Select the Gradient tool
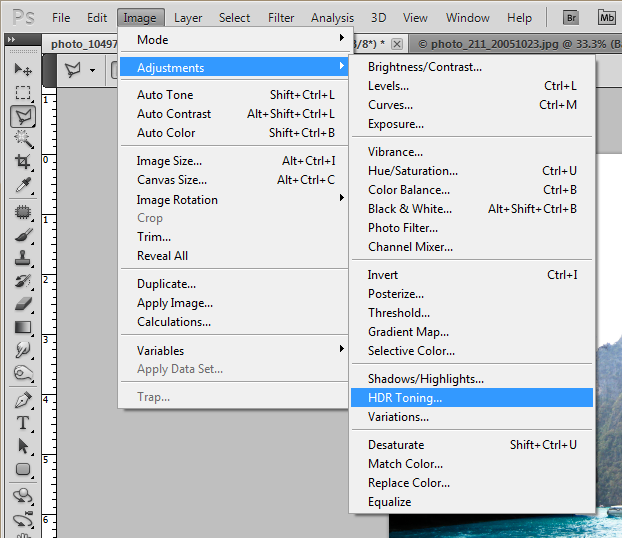Image resolution: width=622 pixels, height=538 pixels. [23, 327]
